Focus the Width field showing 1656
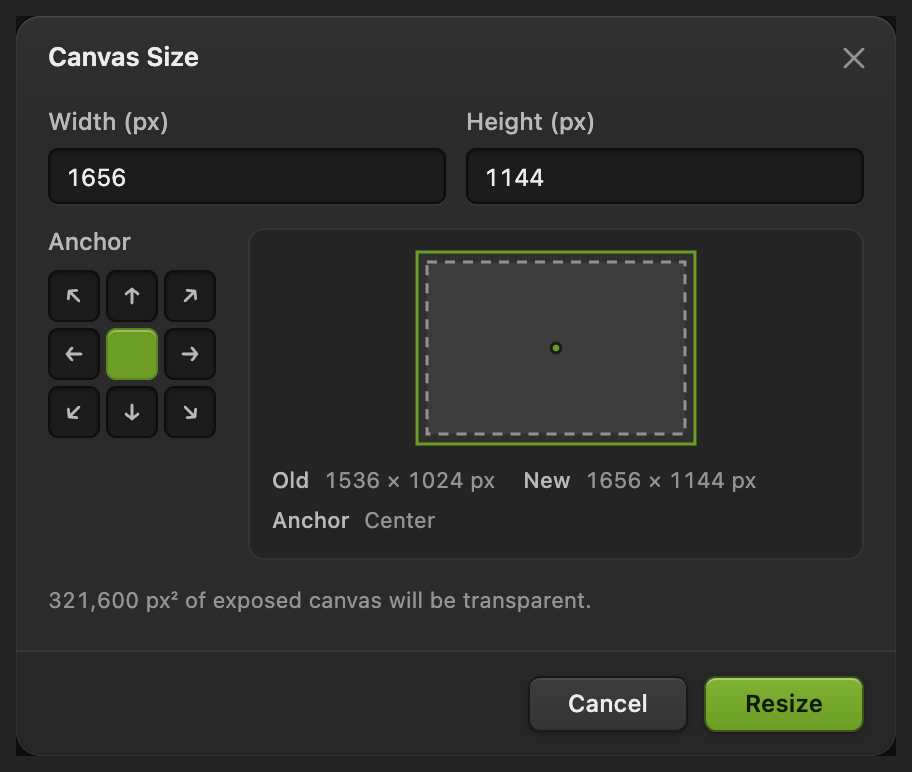This screenshot has width=912, height=772. (247, 176)
